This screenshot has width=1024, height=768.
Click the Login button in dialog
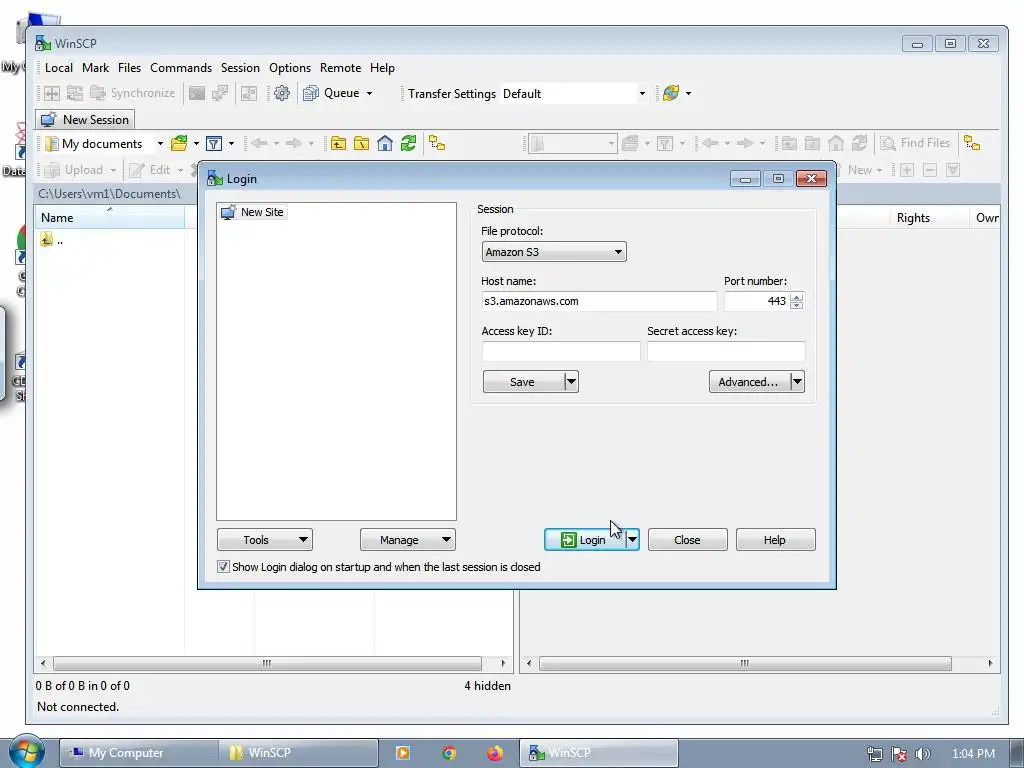(584, 539)
